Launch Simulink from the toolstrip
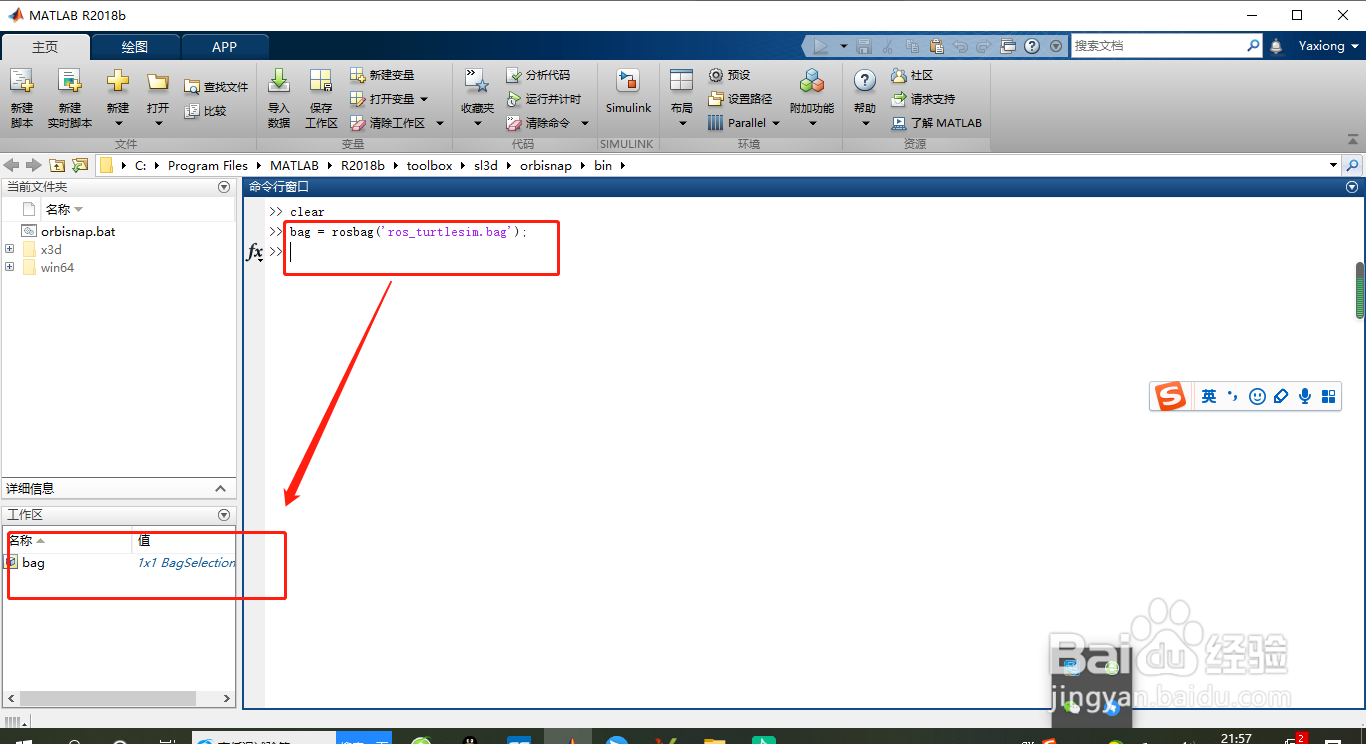The image size is (1366, 744). coord(628,92)
